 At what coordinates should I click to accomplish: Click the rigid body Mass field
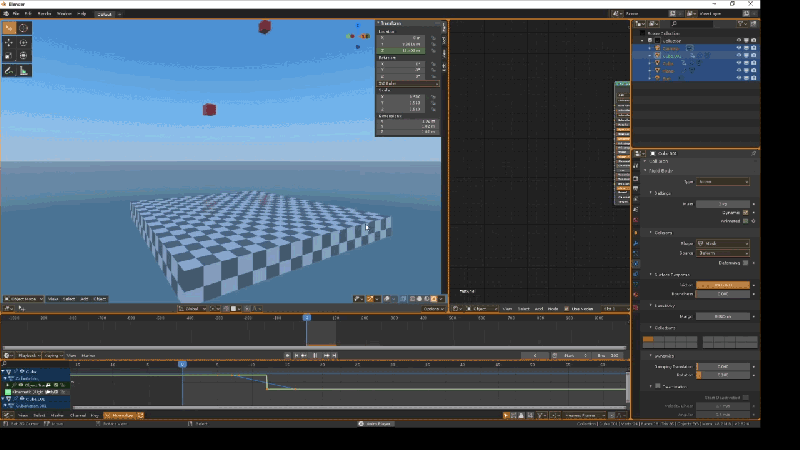pyautogui.click(x=722, y=204)
